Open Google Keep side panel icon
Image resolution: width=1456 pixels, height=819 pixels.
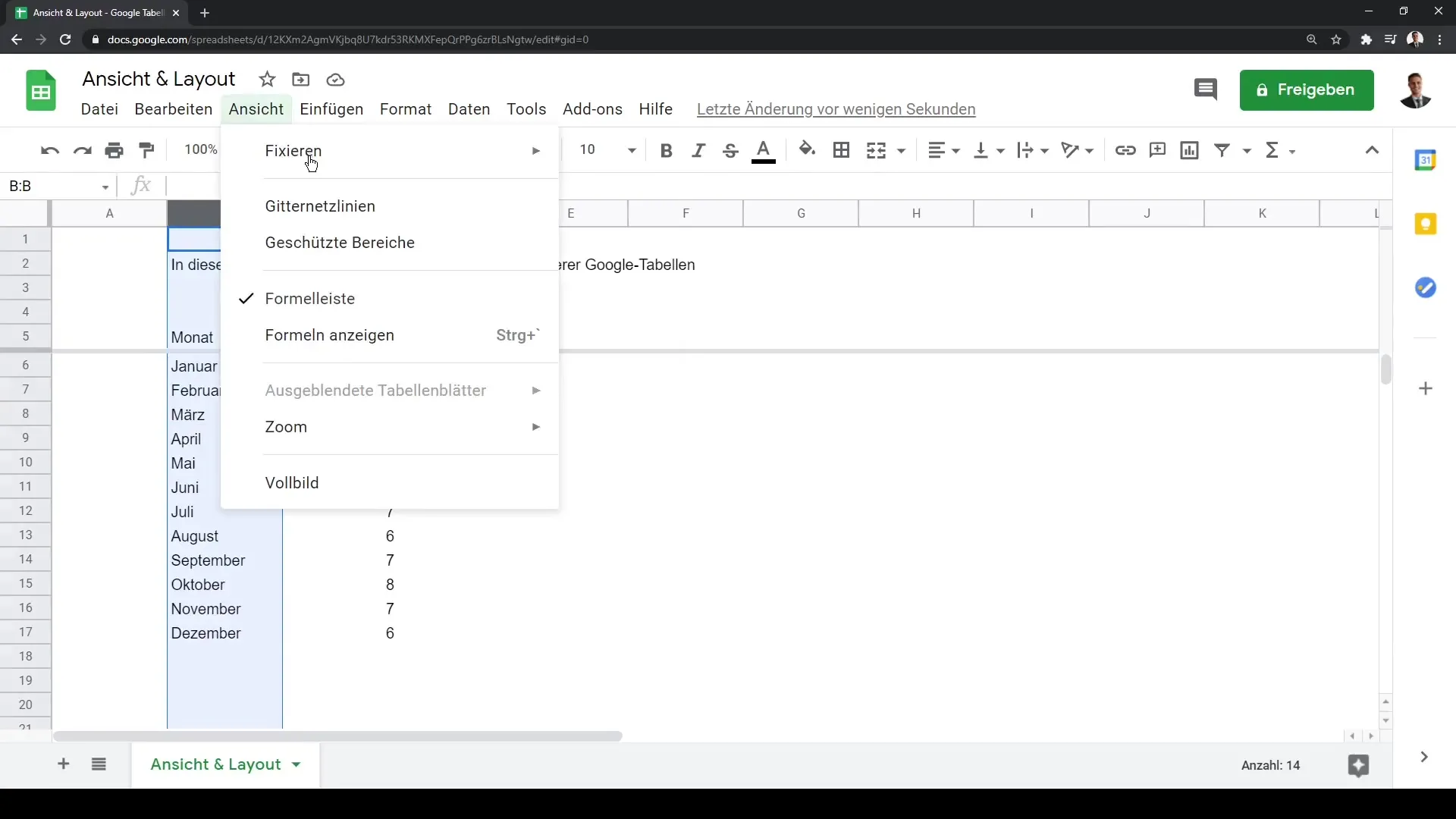(x=1426, y=224)
